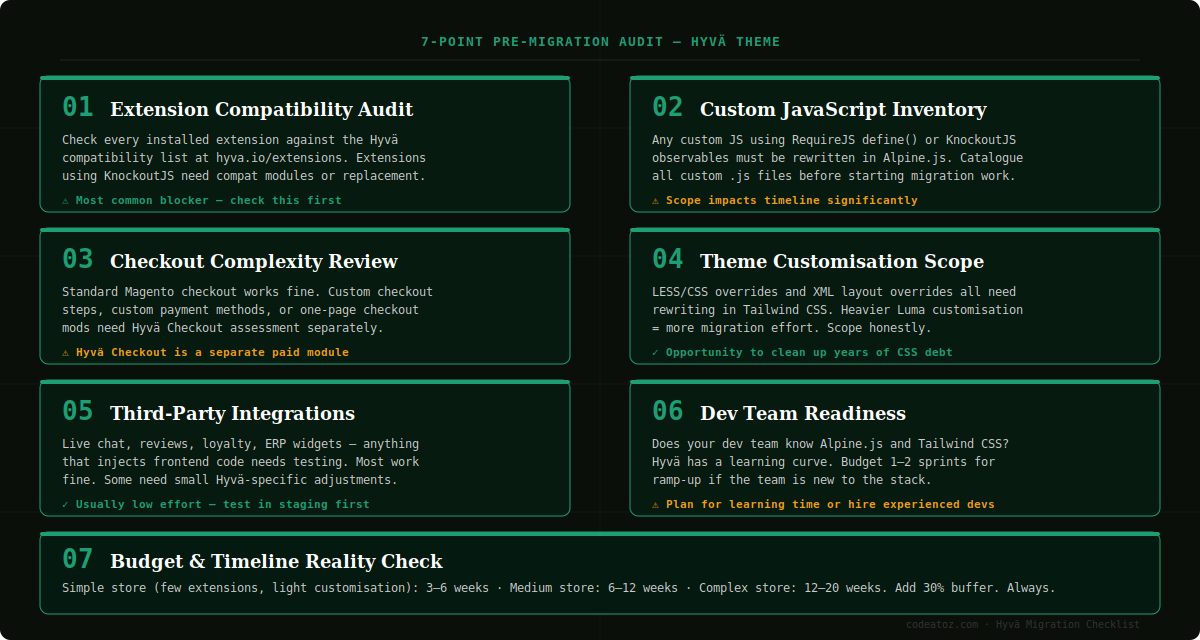Click the line beginning 'Simple store (few extensions'

(x=559, y=588)
